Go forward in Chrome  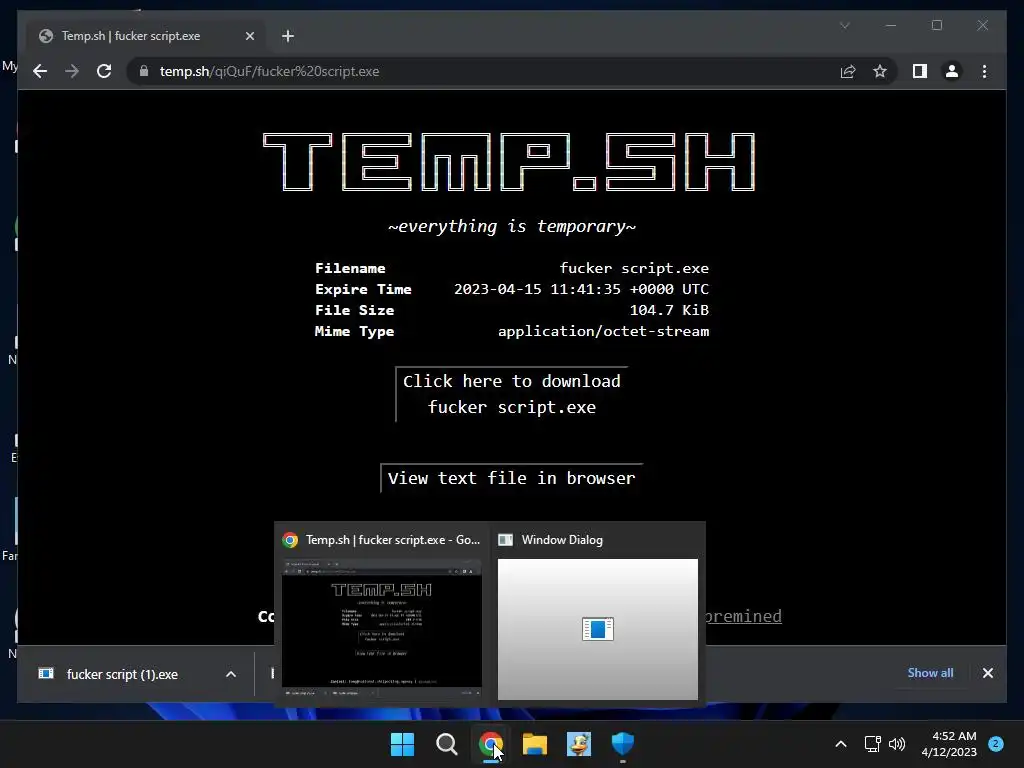(x=72, y=71)
